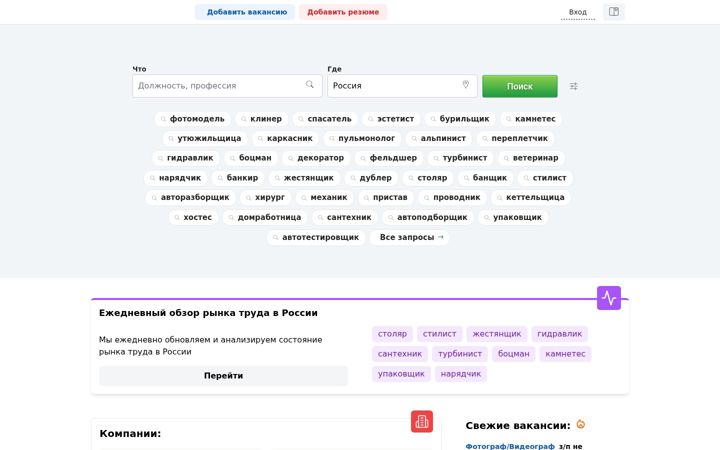Click the magnifier icon in the Что field
Image resolution: width=720 pixels, height=450 pixels.
coord(310,84)
